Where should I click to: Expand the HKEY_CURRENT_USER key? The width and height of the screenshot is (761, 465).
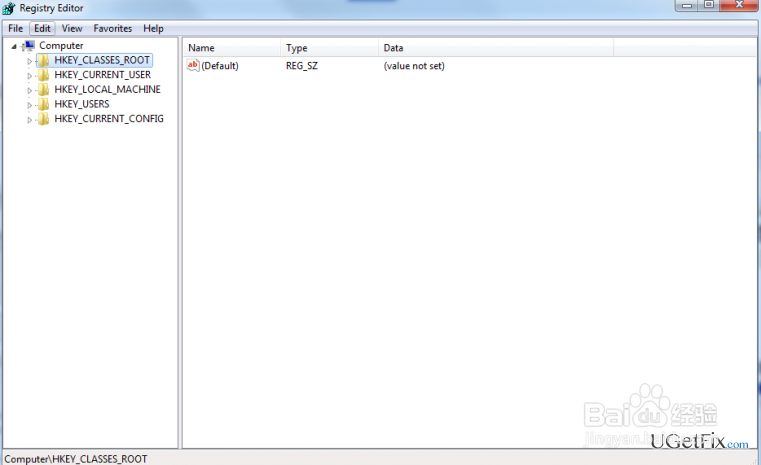(29, 76)
